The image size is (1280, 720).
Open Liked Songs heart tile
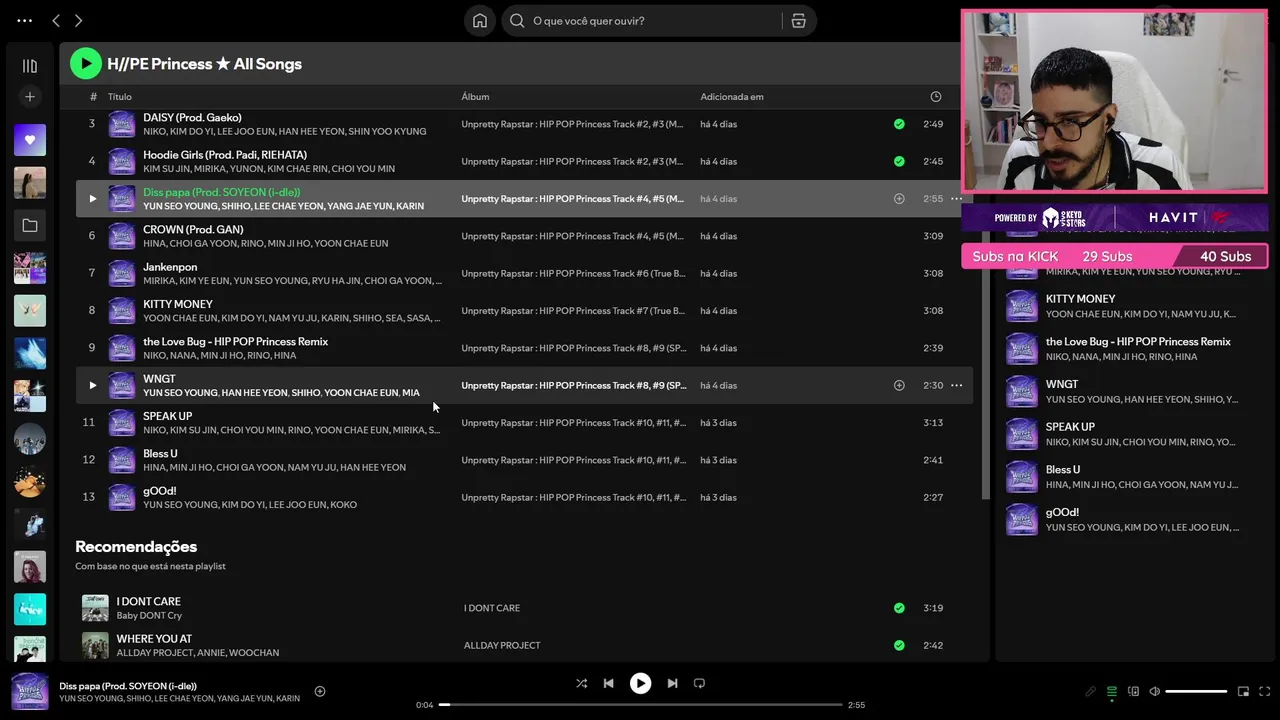point(30,140)
